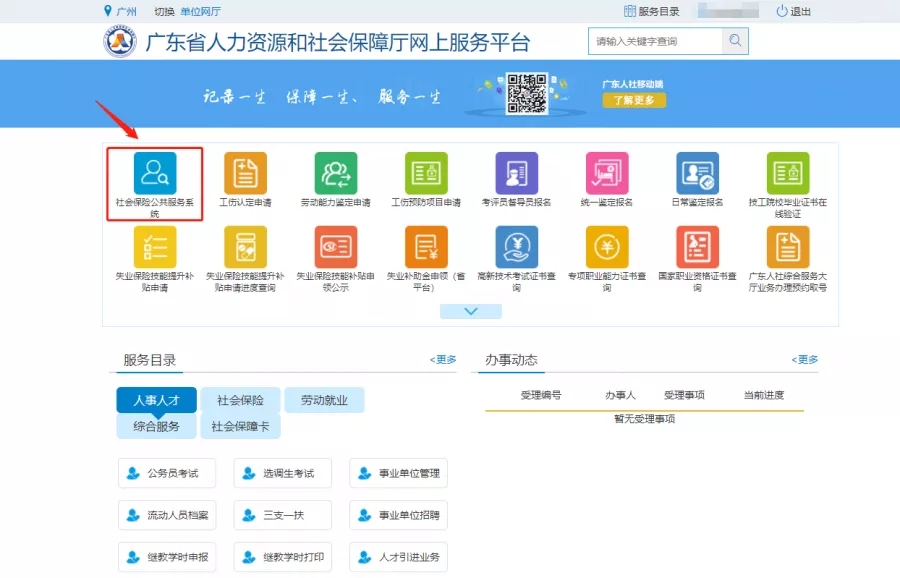
Task: Click the 了解更多 banner button
Action: click(x=633, y=100)
